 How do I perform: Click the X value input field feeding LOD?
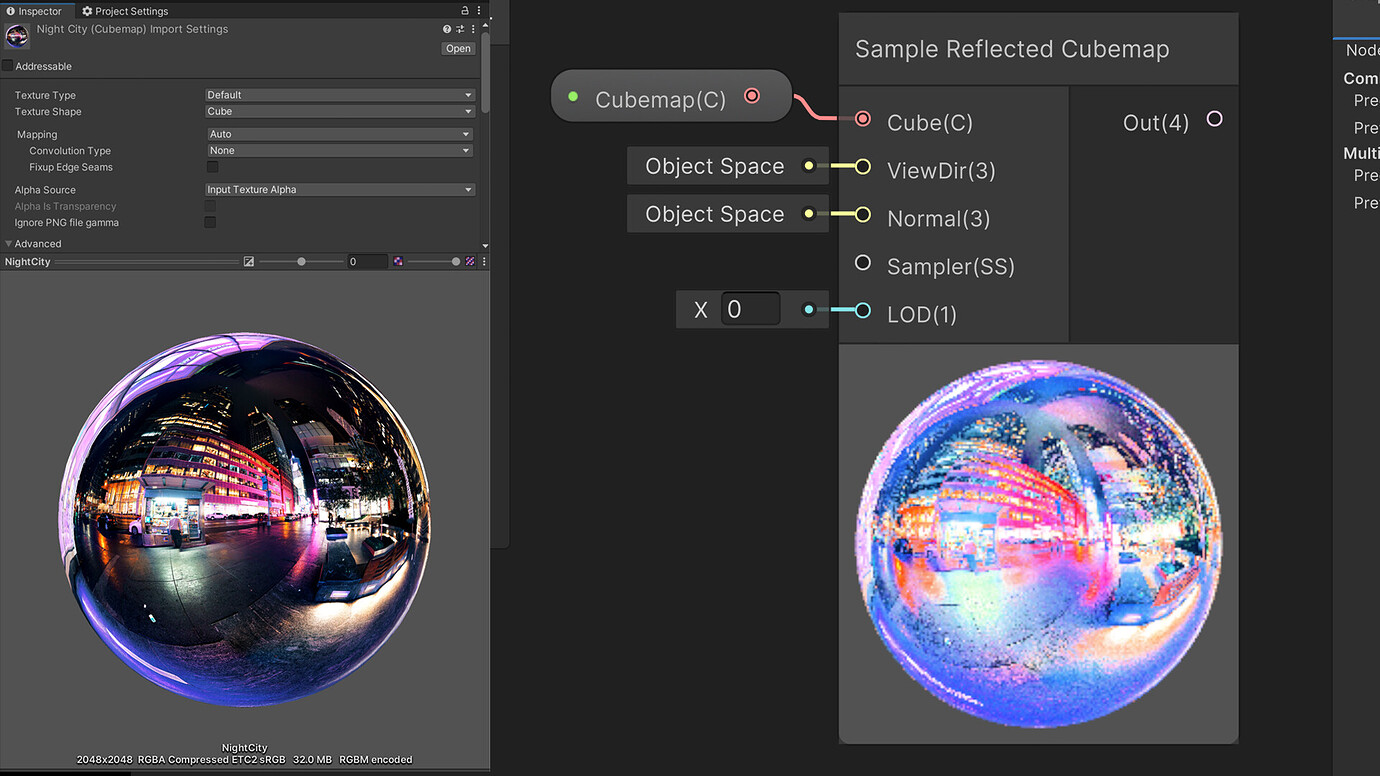750,309
